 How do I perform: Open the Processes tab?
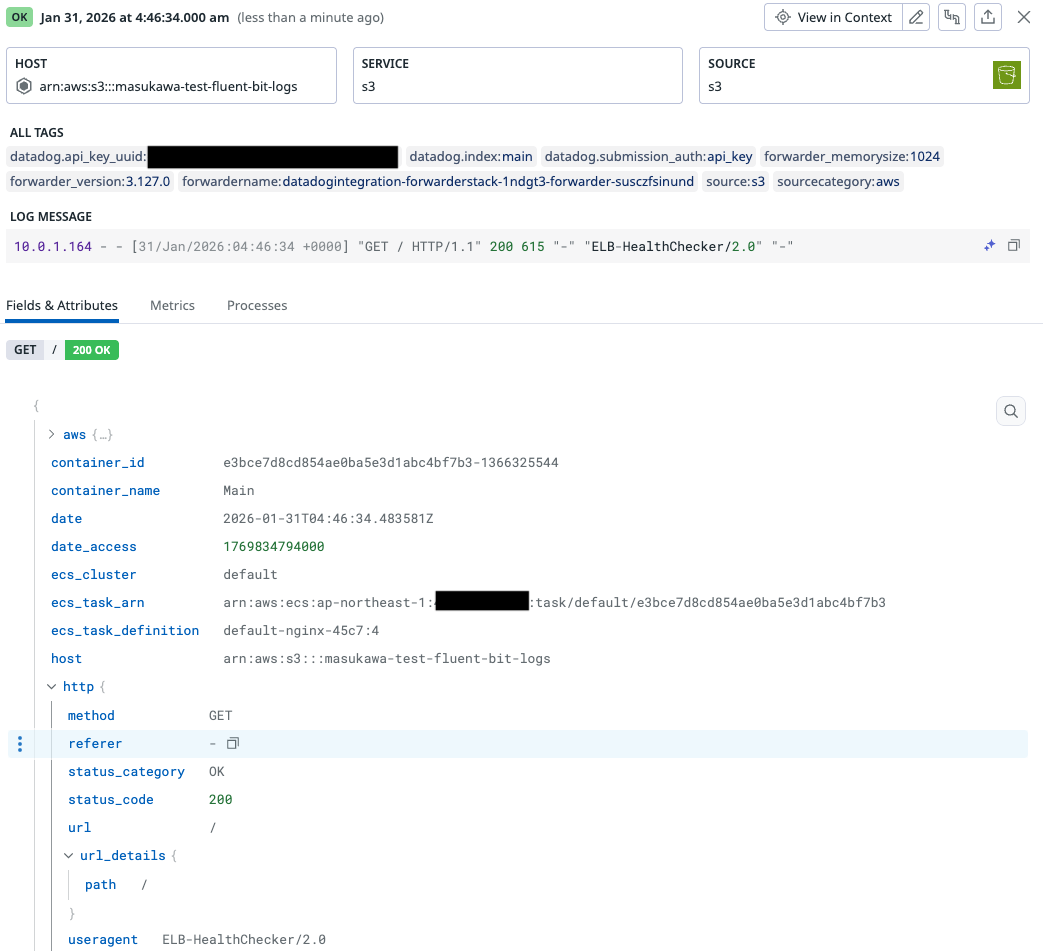tap(257, 306)
